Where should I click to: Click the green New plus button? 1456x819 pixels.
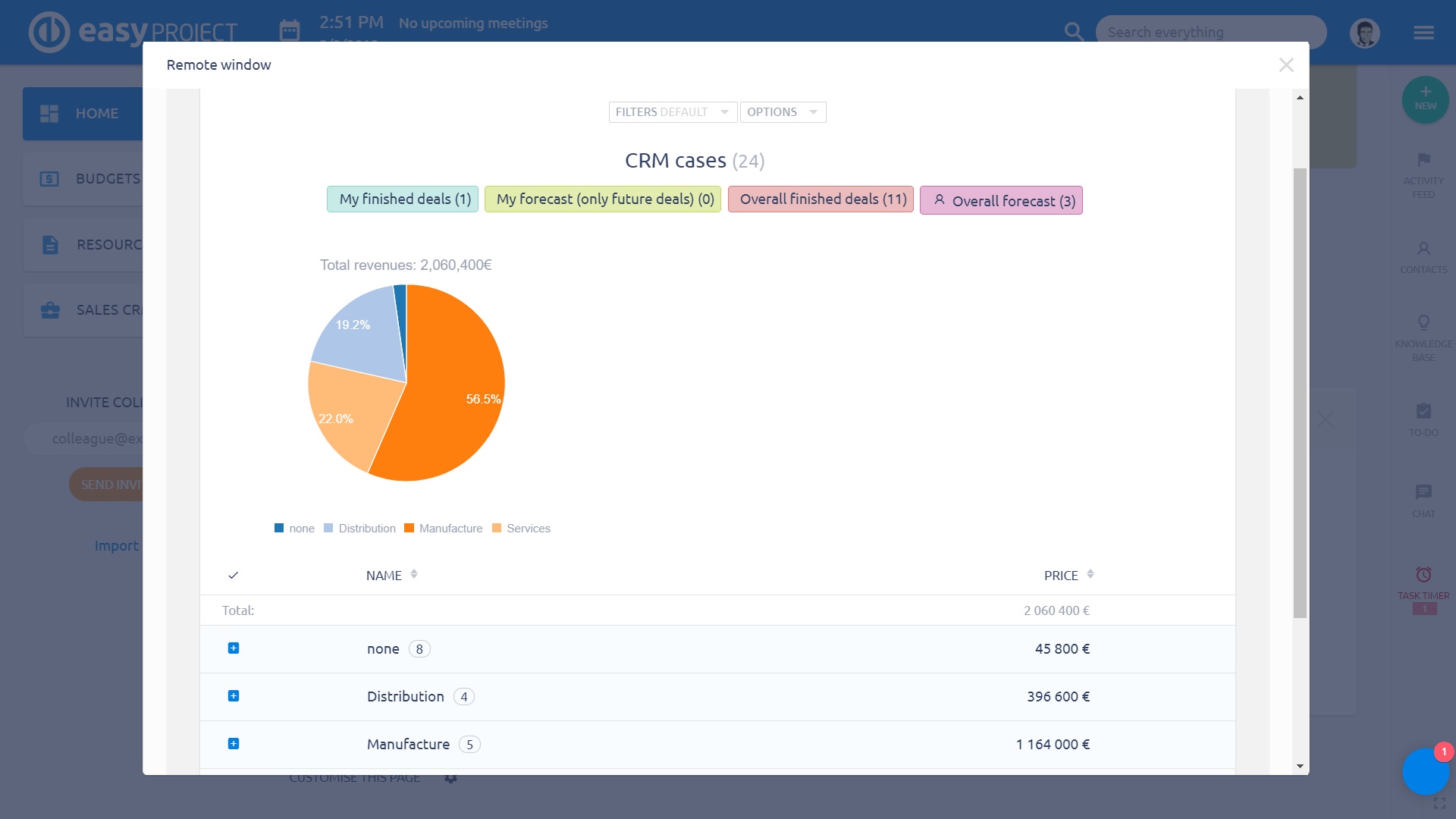(x=1425, y=99)
